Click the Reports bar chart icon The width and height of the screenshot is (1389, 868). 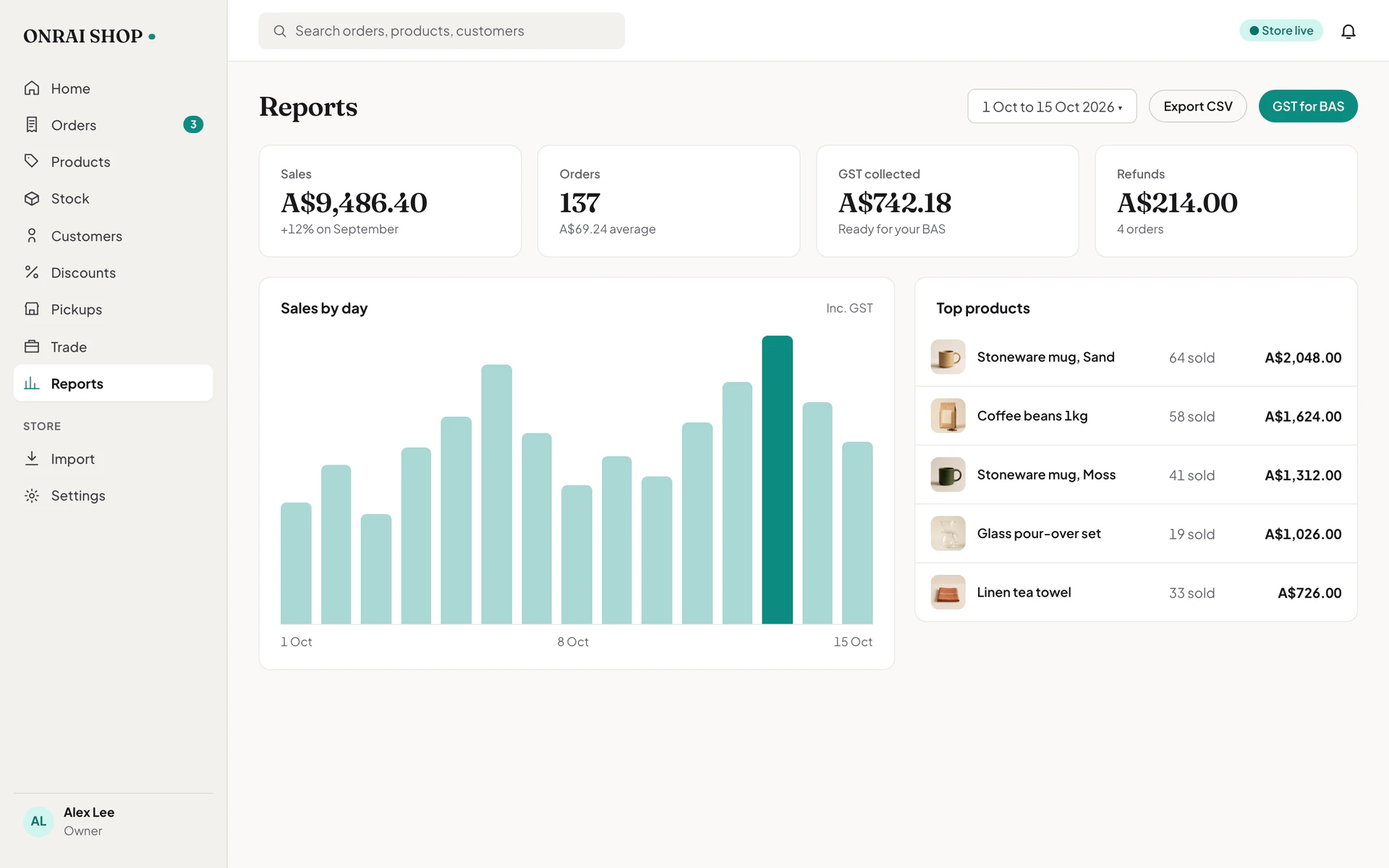pos(32,383)
